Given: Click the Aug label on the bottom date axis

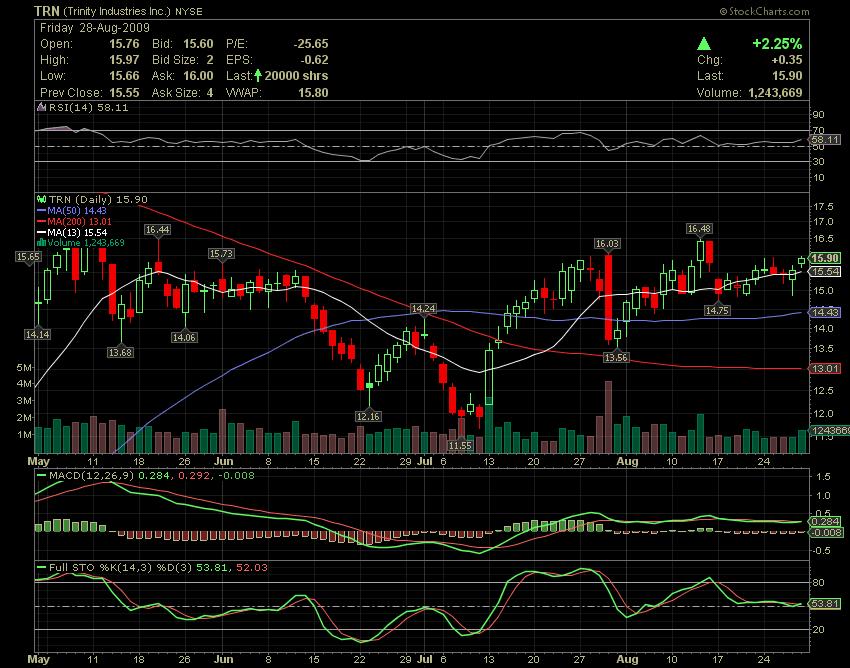Looking at the screenshot, I should [627, 659].
